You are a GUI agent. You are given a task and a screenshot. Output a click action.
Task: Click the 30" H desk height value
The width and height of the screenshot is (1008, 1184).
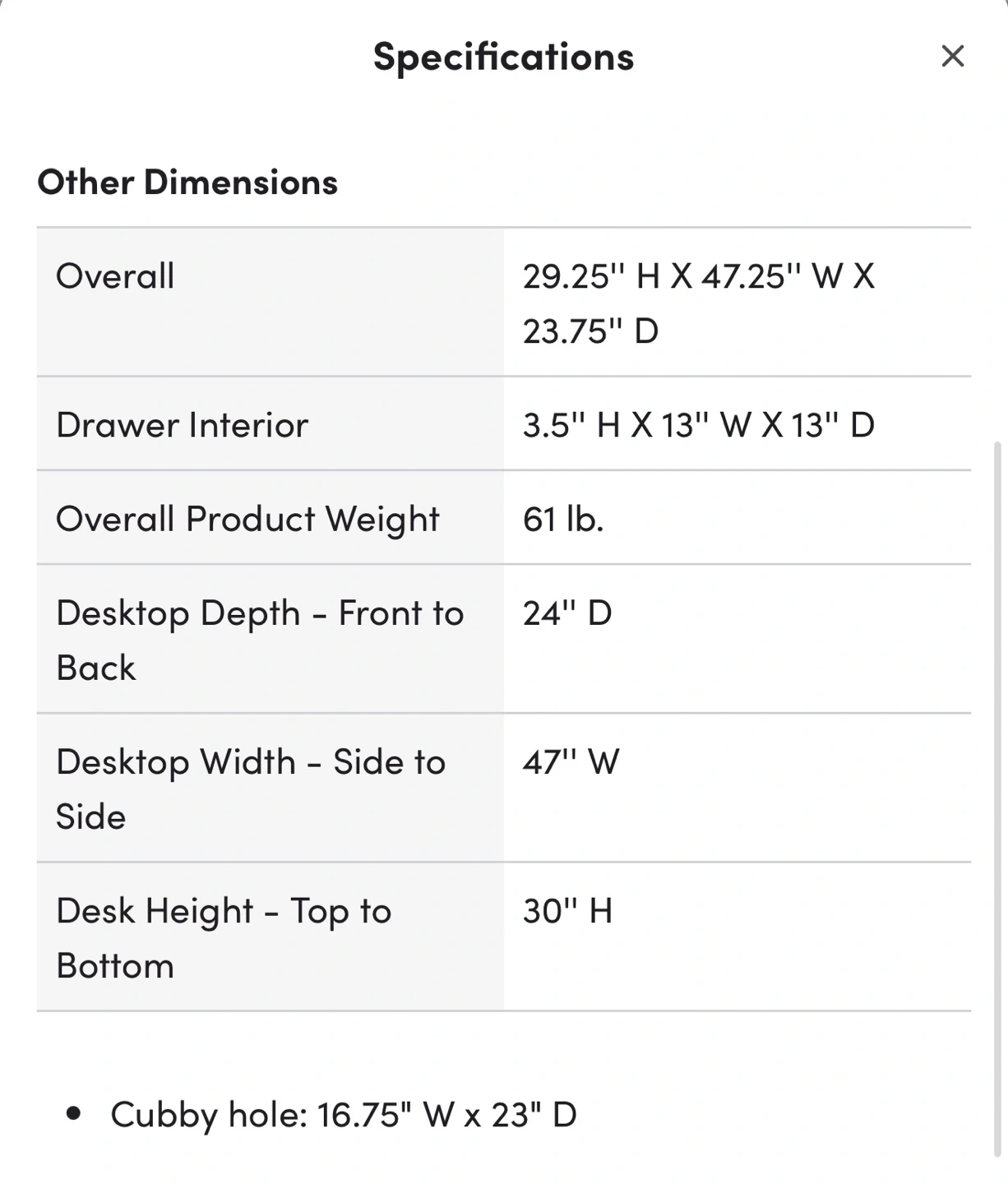(x=567, y=911)
